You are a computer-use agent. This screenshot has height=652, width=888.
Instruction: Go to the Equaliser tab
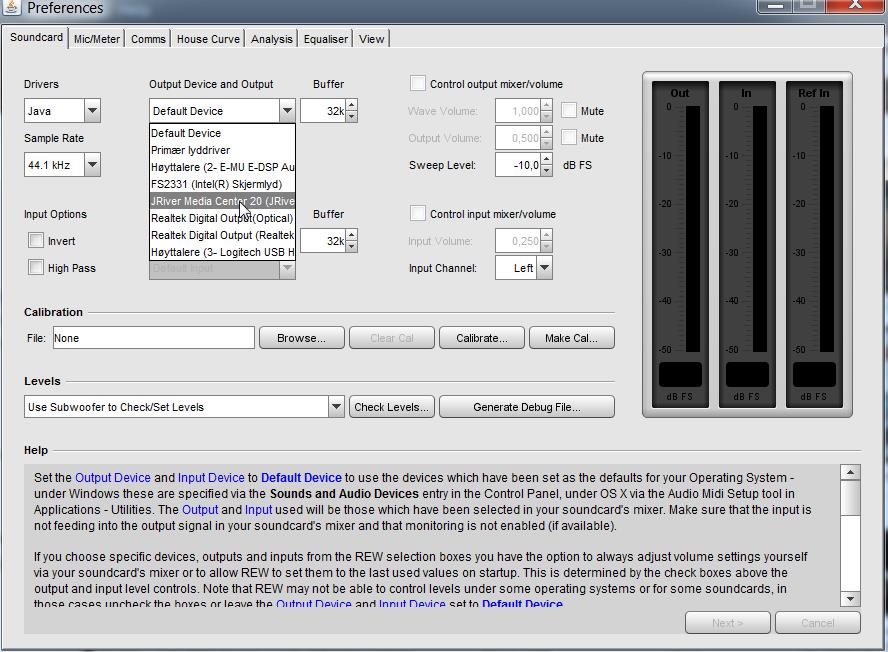[326, 39]
